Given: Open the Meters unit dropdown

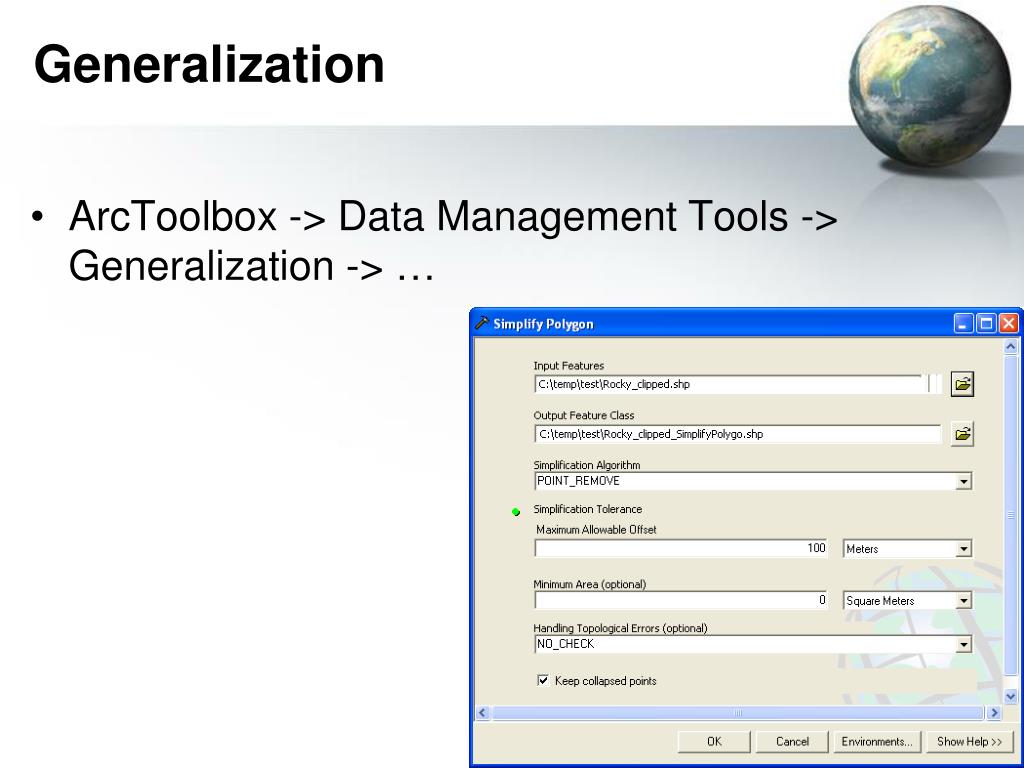Looking at the screenshot, I should (x=963, y=549).
